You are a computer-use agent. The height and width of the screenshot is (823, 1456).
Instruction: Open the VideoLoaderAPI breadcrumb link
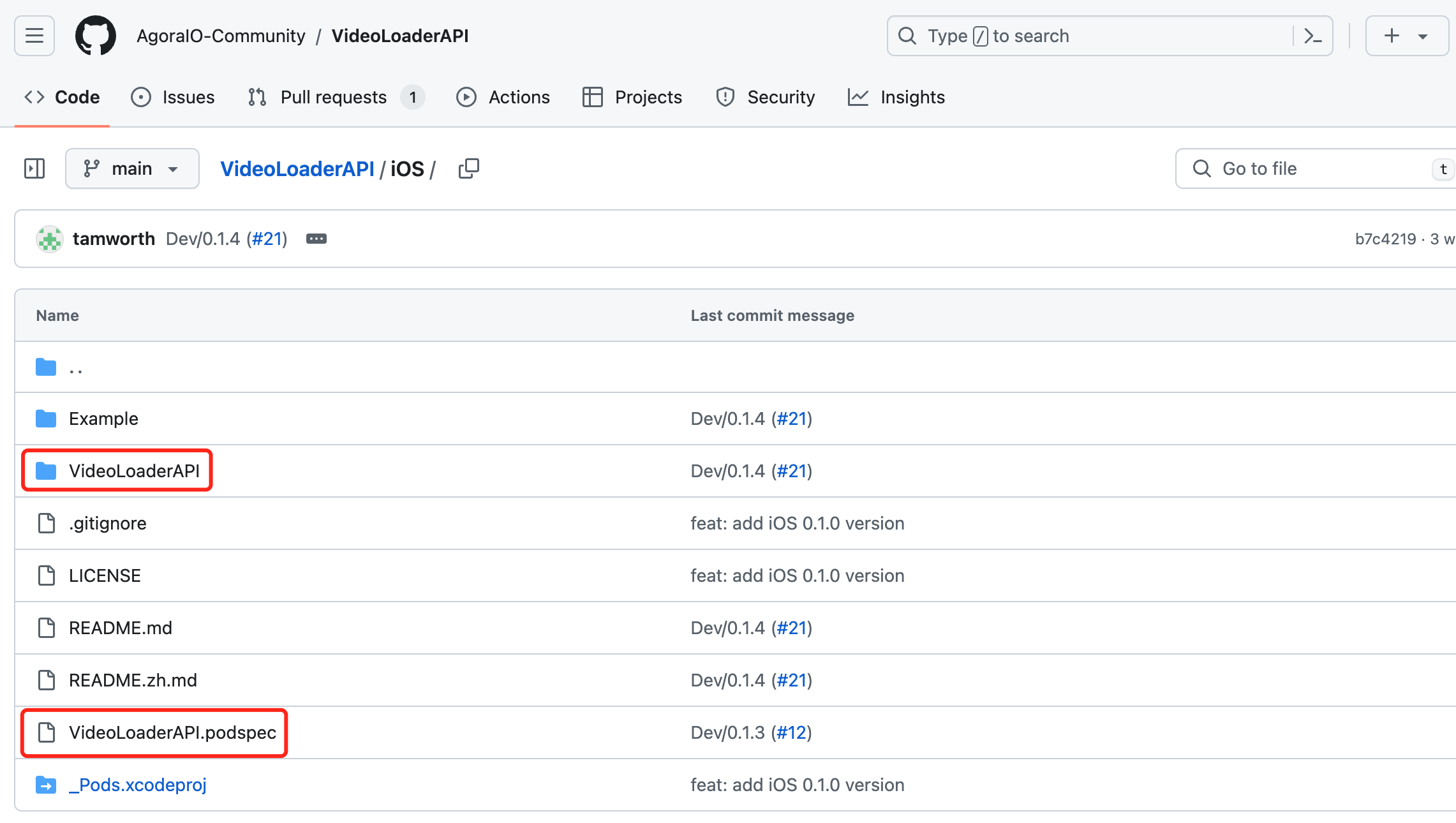tap(297, 168)
